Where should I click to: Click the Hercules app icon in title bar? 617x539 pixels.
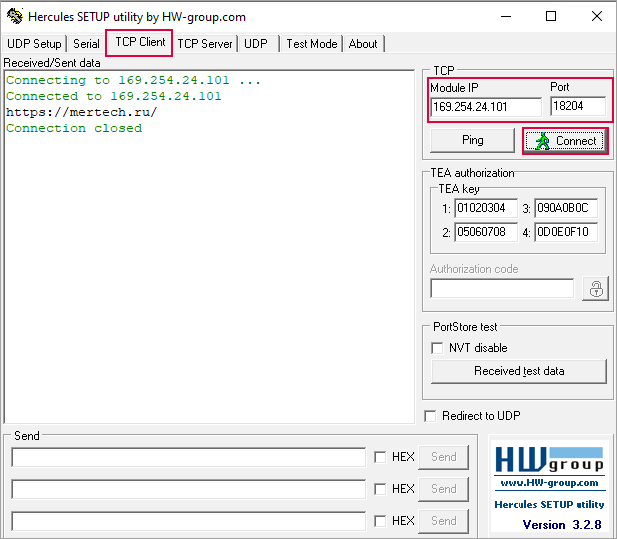pyautogui.click(x=15, y=17)
